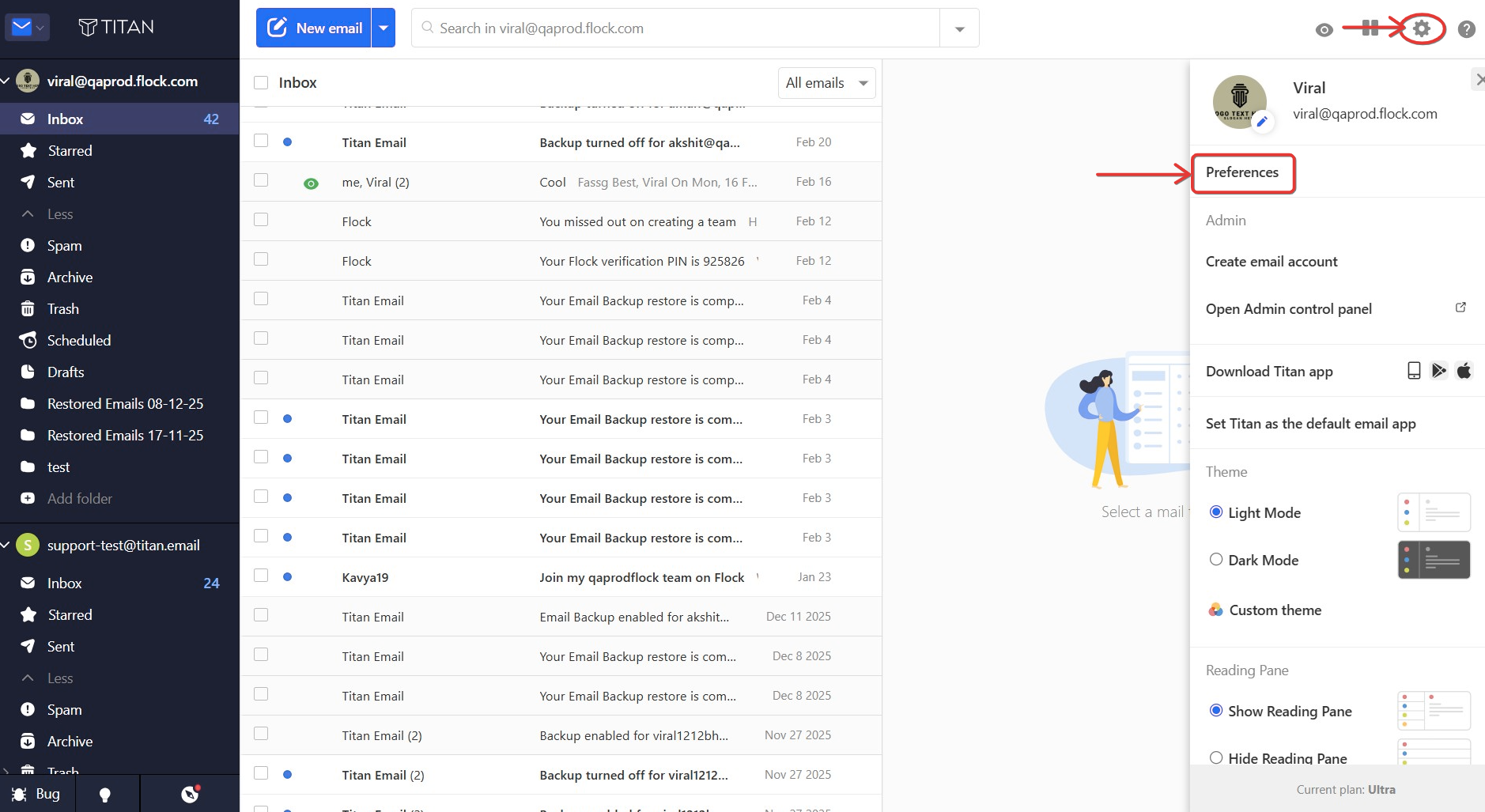Click the search box for viral@qaprod.flock.com
The image size is (1485, 812).
pos(675,28)
